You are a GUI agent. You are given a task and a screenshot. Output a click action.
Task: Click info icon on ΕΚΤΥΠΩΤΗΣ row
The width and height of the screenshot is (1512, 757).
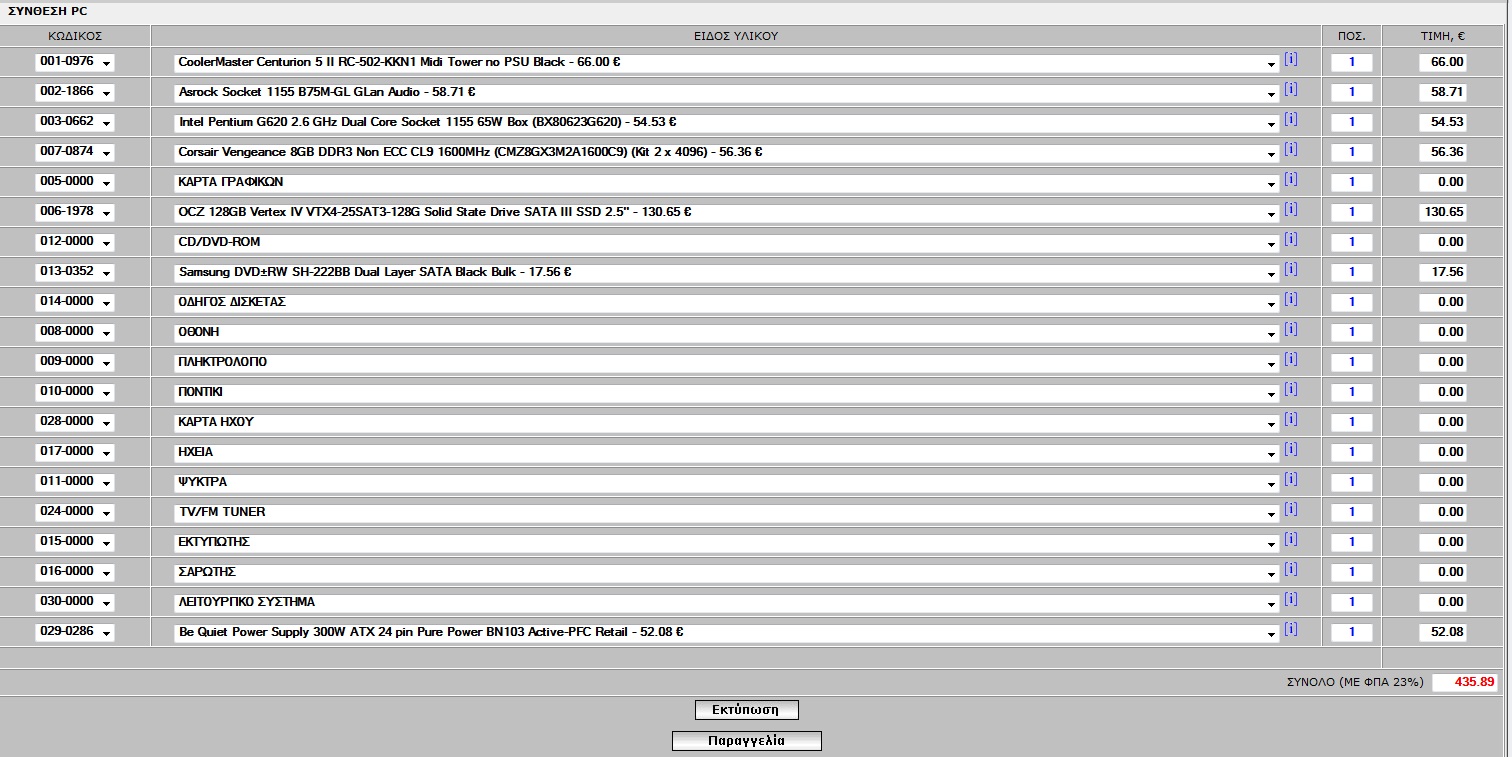click(x=1291, y=539)
